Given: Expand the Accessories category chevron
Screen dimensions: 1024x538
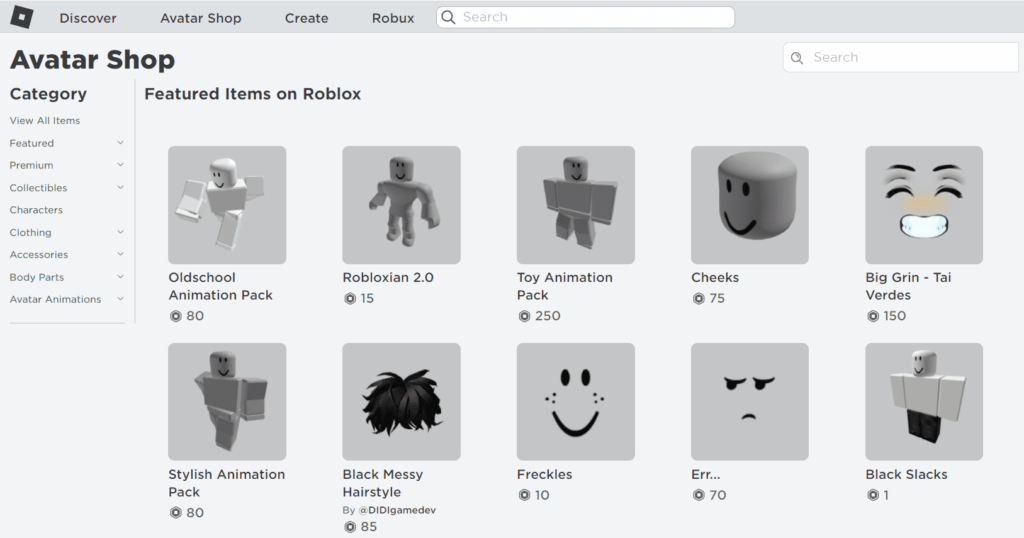Looking at the screenshot, I should (120, 254).
